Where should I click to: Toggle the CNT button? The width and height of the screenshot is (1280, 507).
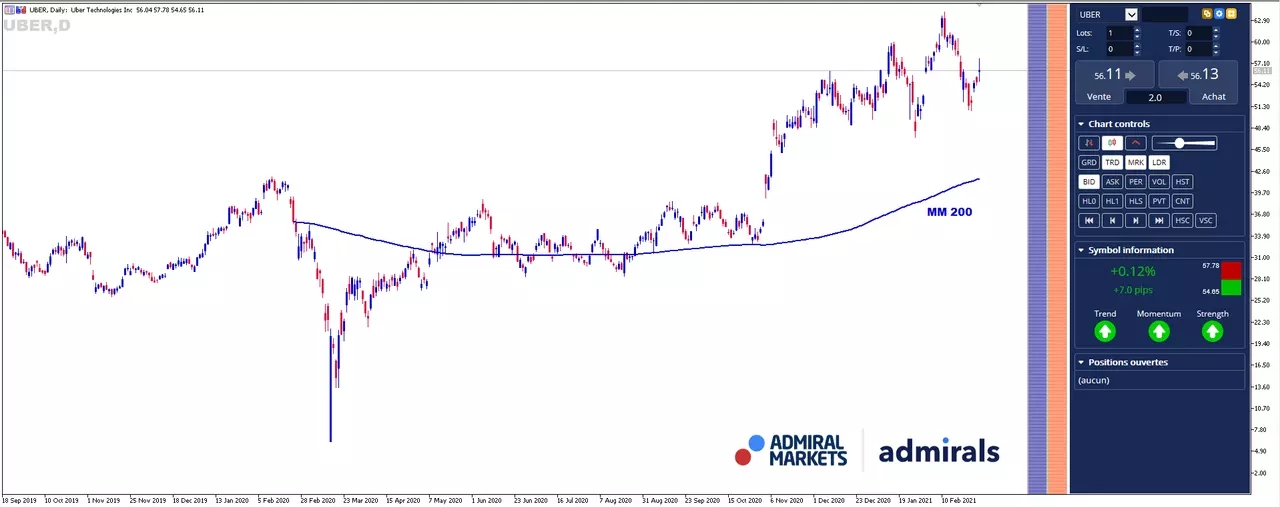[1182, 201]
